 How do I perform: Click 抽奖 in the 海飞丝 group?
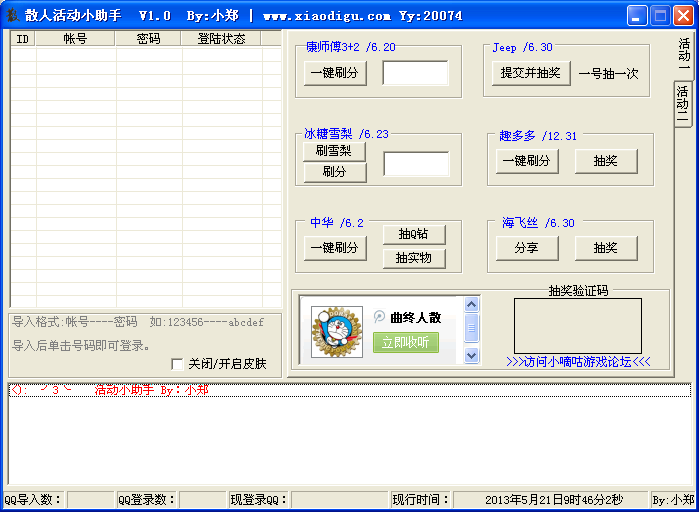pyautogui.click(x=606, y=248)
